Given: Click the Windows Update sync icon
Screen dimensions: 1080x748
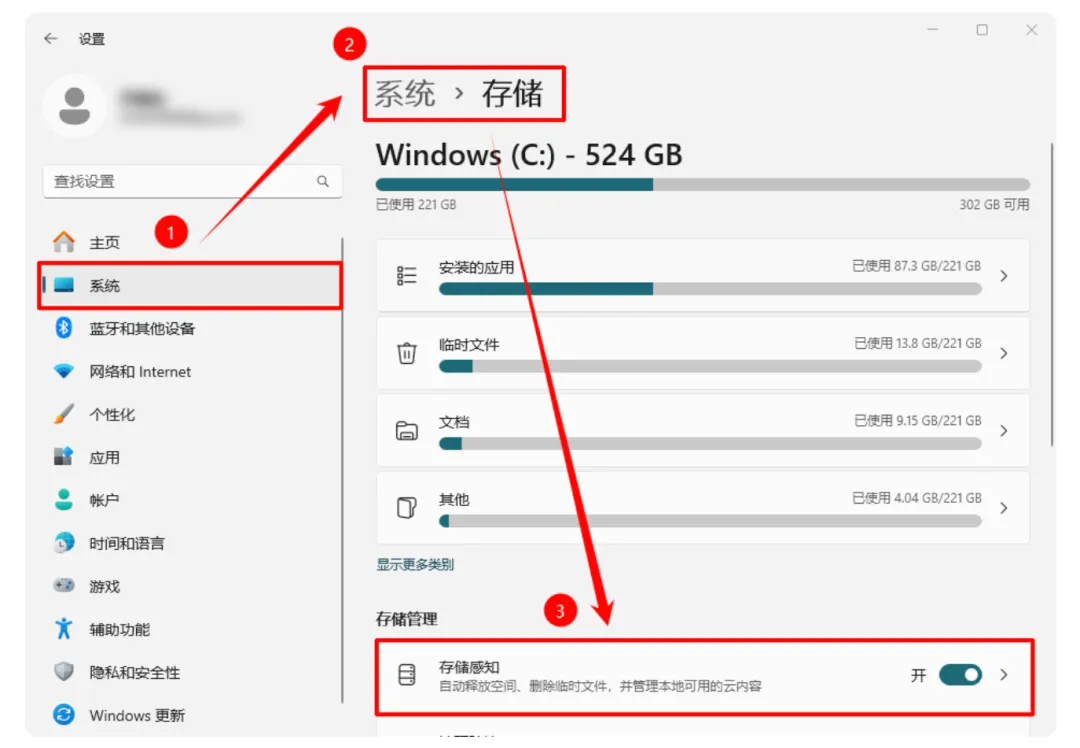Looking at the screenshot, I should pos(64,715).
